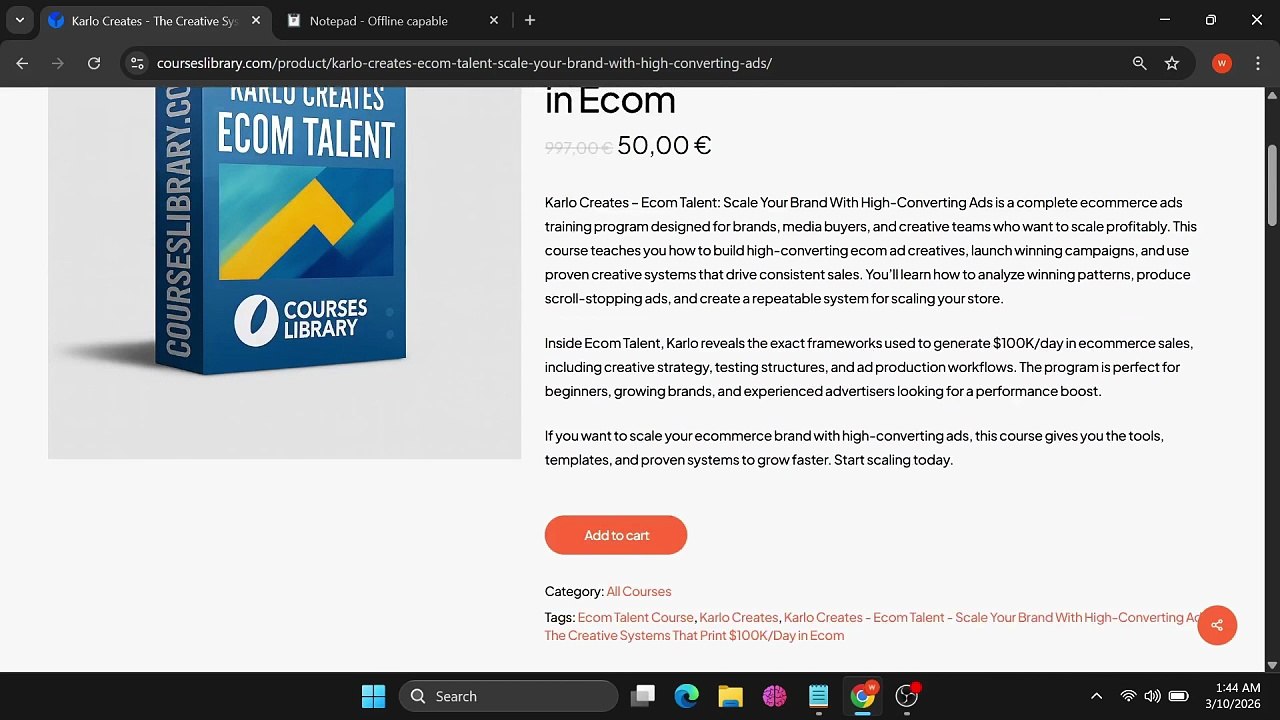This screenshot has height=720, width=1280.
Task: Click the orange share floating button
Action: point(1217,625)
